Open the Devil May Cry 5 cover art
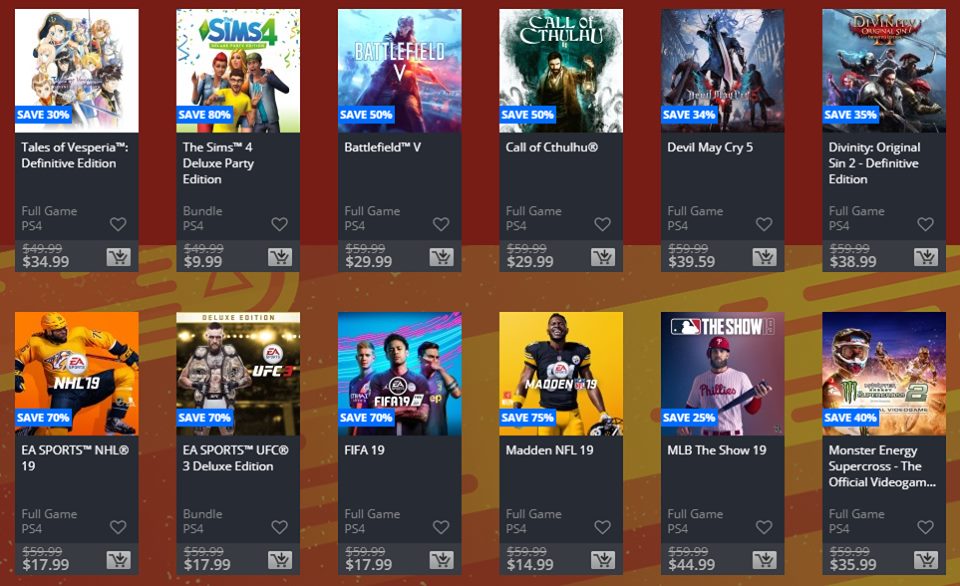Image resolution: width=960 pixels, height=586 pixels. [x=722, y=70]
